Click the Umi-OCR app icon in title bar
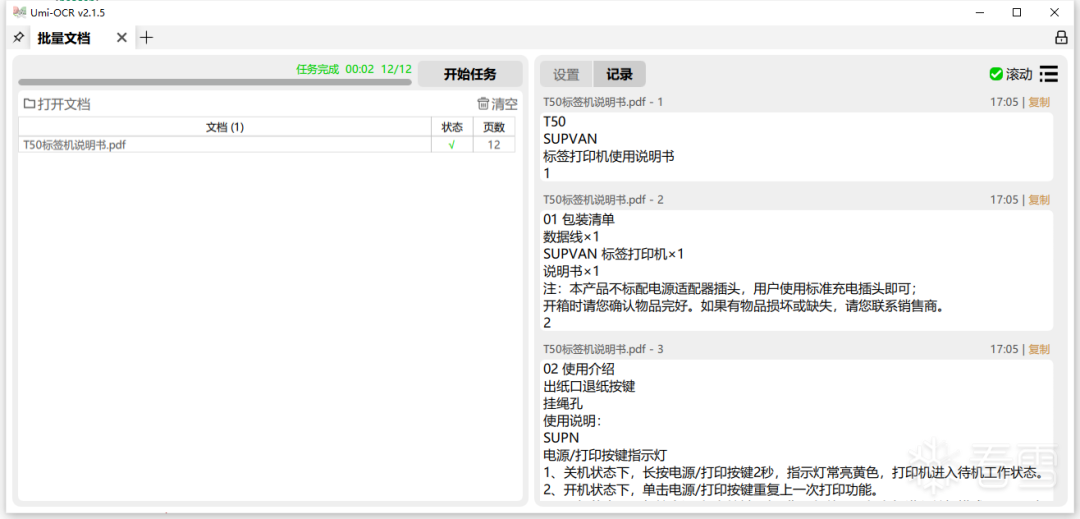Image resolution: width=1080 pixels, height=519 pixels. (19, 12)
